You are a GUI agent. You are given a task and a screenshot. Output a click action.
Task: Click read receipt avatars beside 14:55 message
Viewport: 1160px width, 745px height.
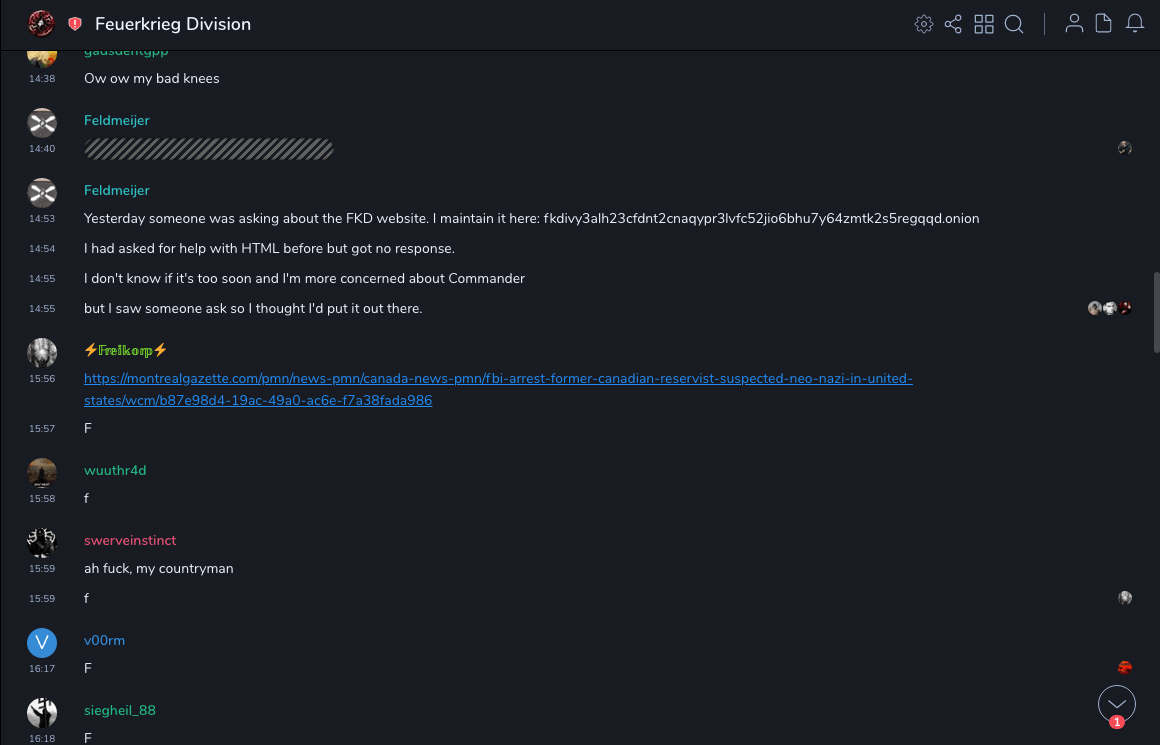pos(1110,308)
